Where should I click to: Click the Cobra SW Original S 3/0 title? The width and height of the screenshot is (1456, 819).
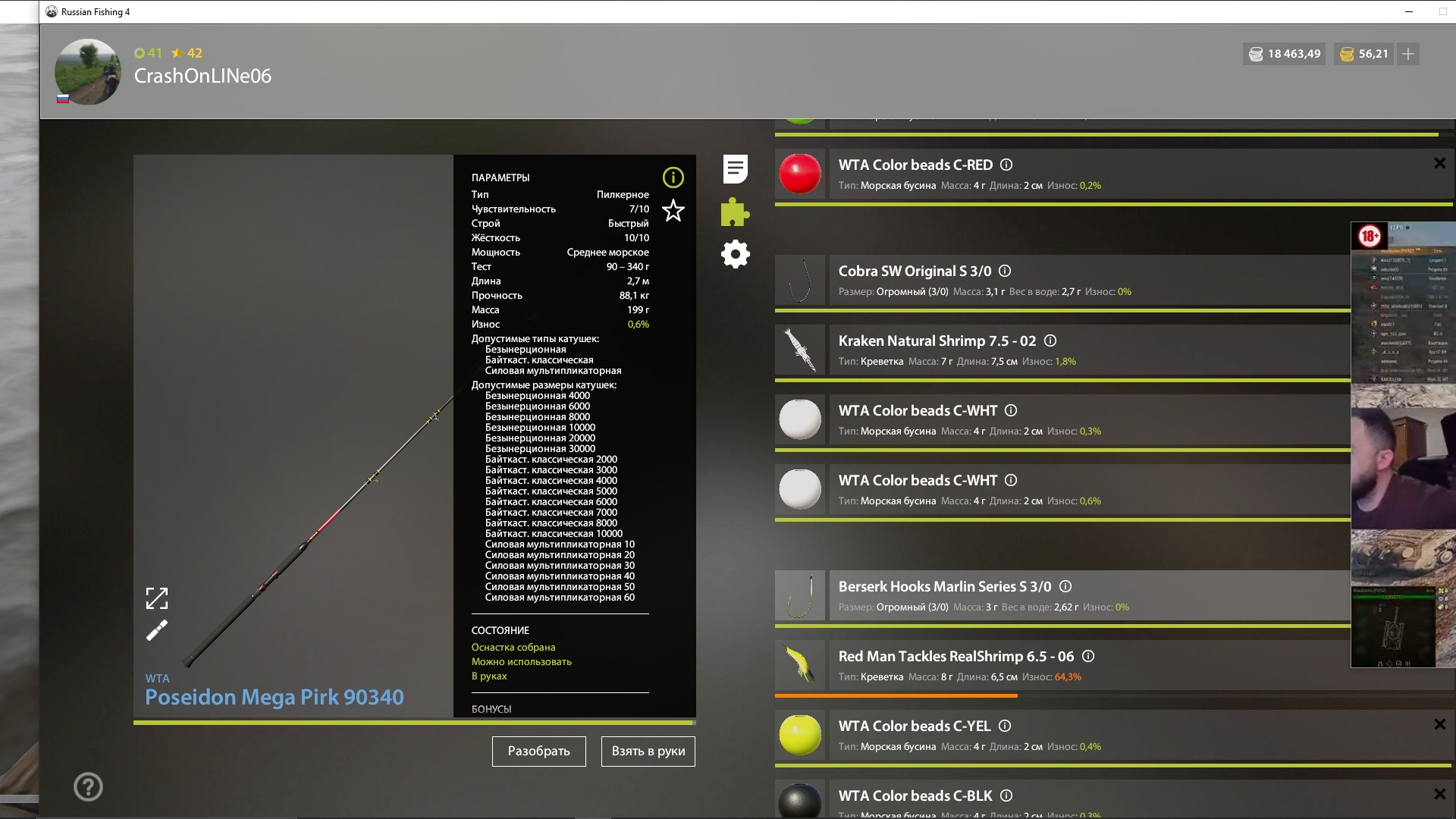[915, 271]
